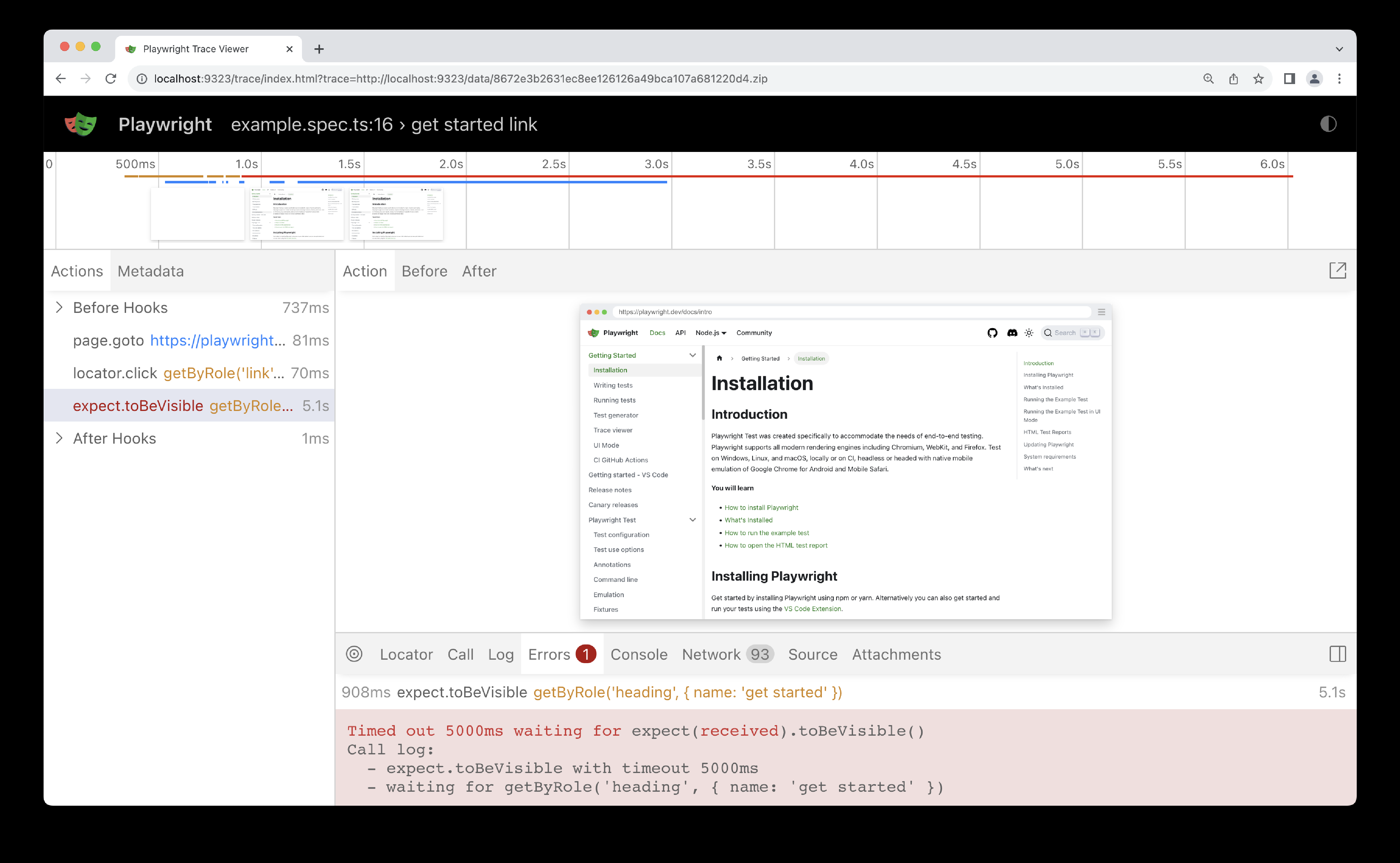Click How to install Playwright link
This screenshot has height=863, width=1400.
click(x=761, y=507)
